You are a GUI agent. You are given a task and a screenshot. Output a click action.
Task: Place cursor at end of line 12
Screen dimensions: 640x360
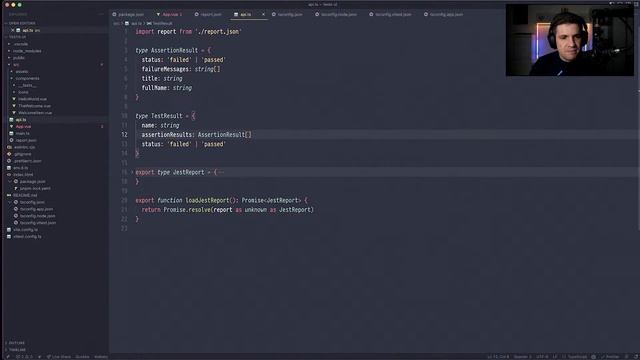[x=252, y=135]
